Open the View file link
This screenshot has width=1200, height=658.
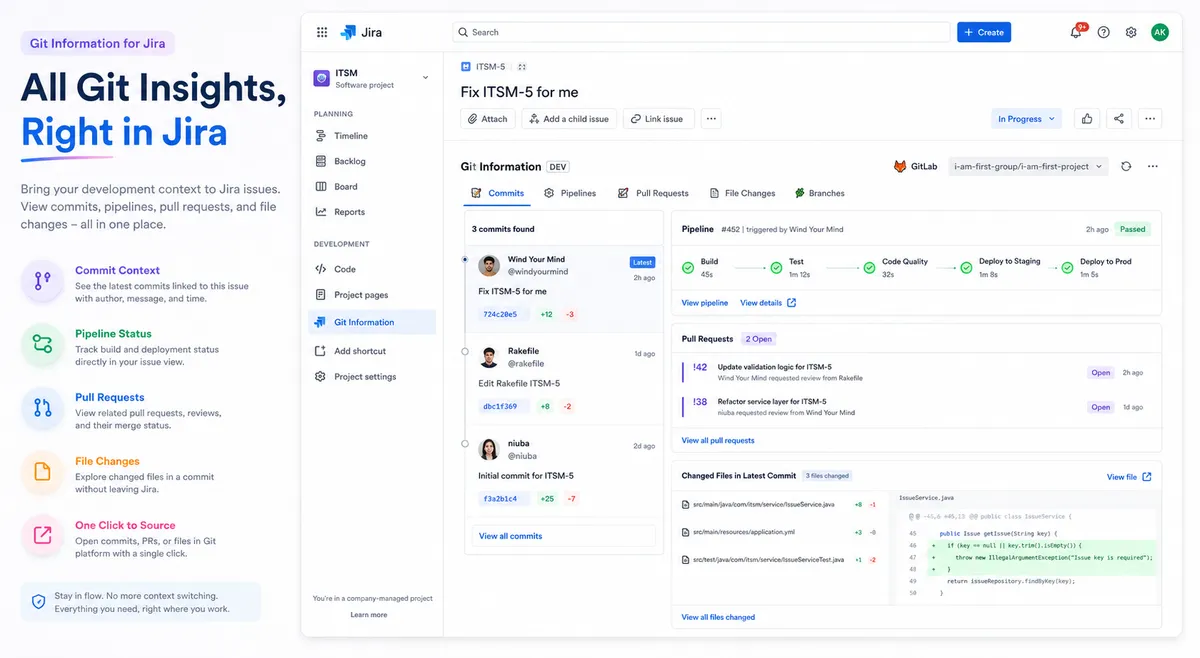click(x=1129, y=477)
